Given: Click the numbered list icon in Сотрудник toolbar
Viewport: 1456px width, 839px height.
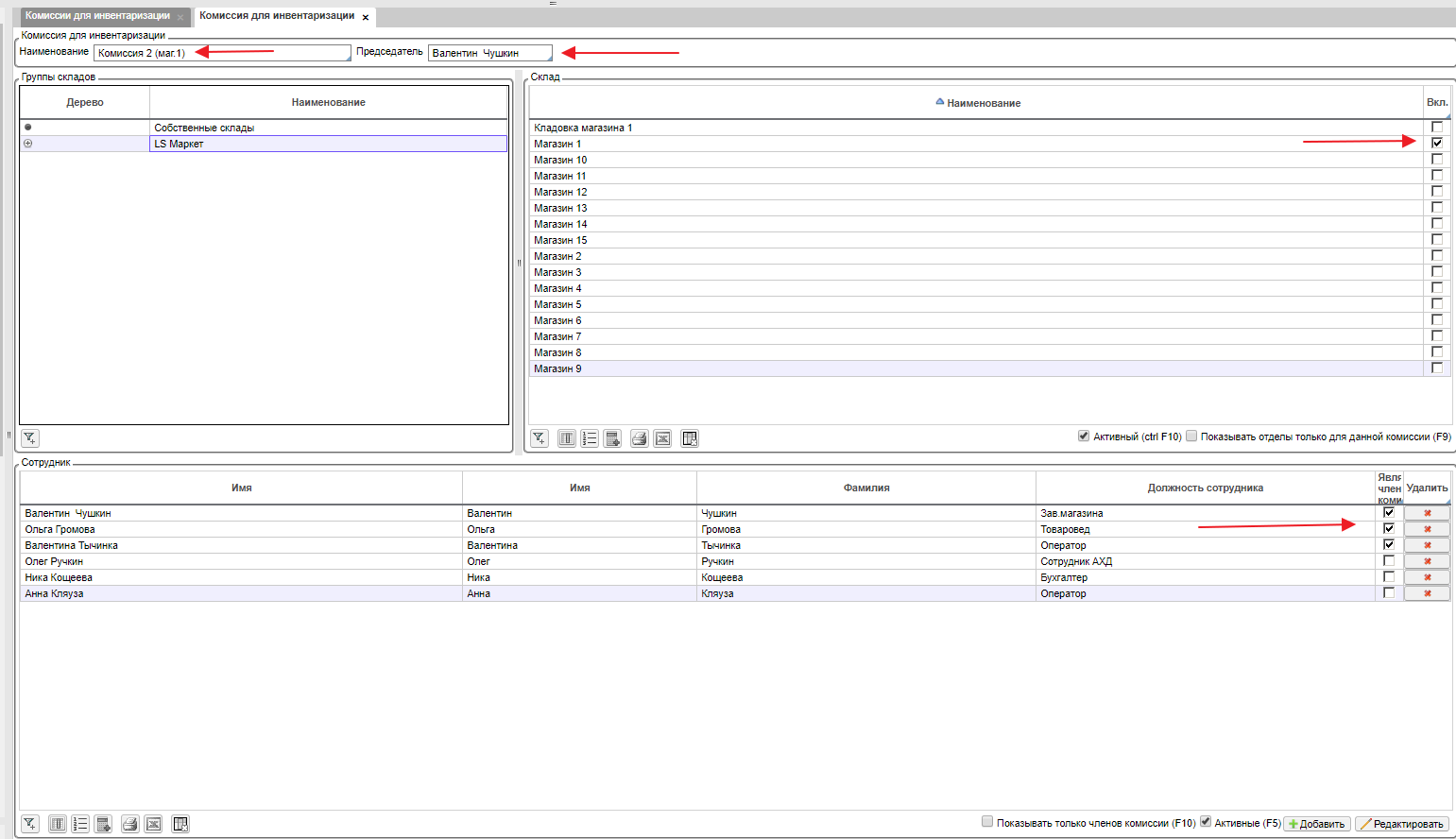Looking at the screenshot, I should click(x=80, y=824).
